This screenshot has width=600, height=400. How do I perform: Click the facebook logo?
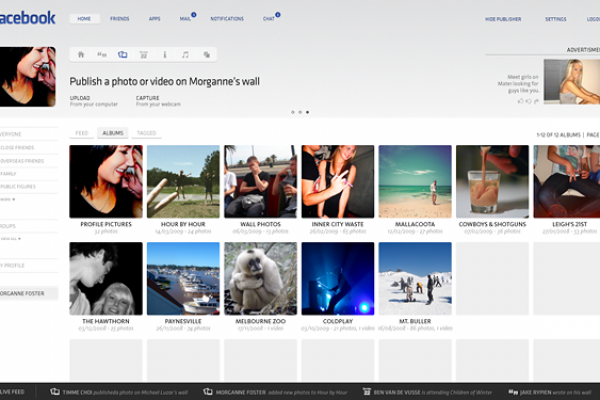point(28,18)
